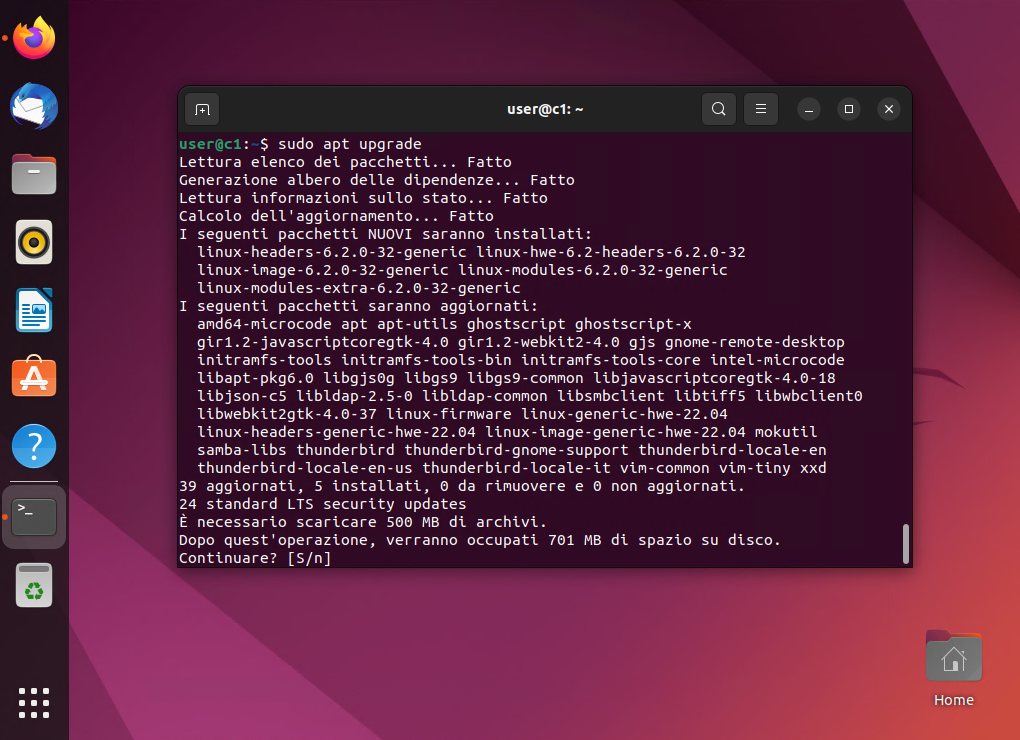Click 'libjavascriptcoregtk-4.0-18' package name

point(714,378)
